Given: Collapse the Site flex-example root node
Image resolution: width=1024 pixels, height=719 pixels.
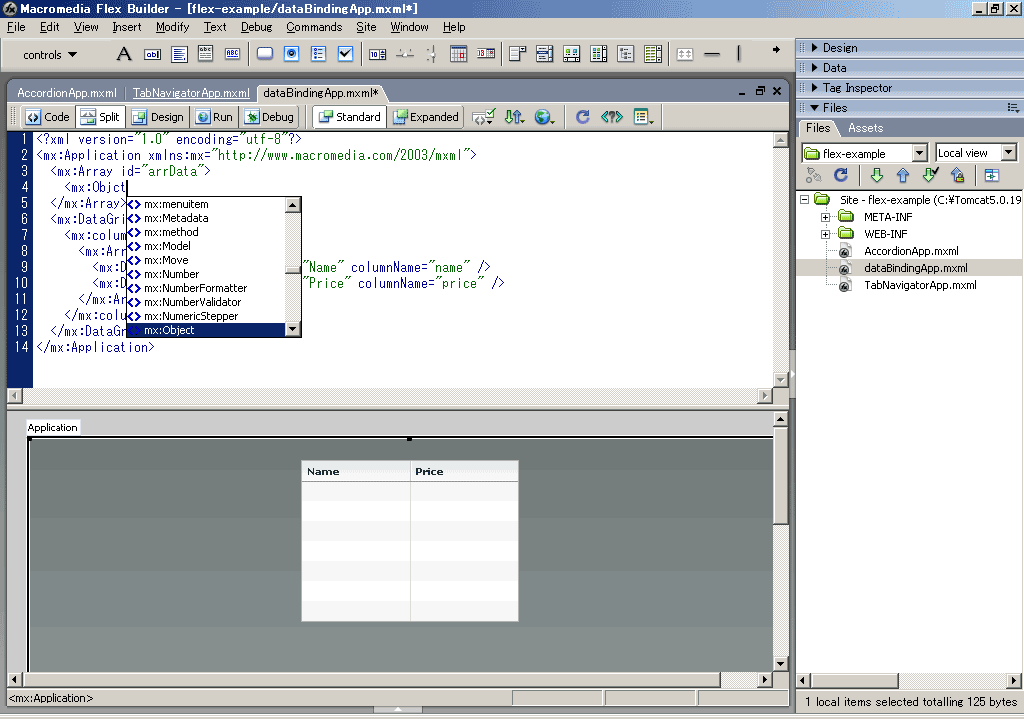Looking at the screenshot, I should coord(805,200).
